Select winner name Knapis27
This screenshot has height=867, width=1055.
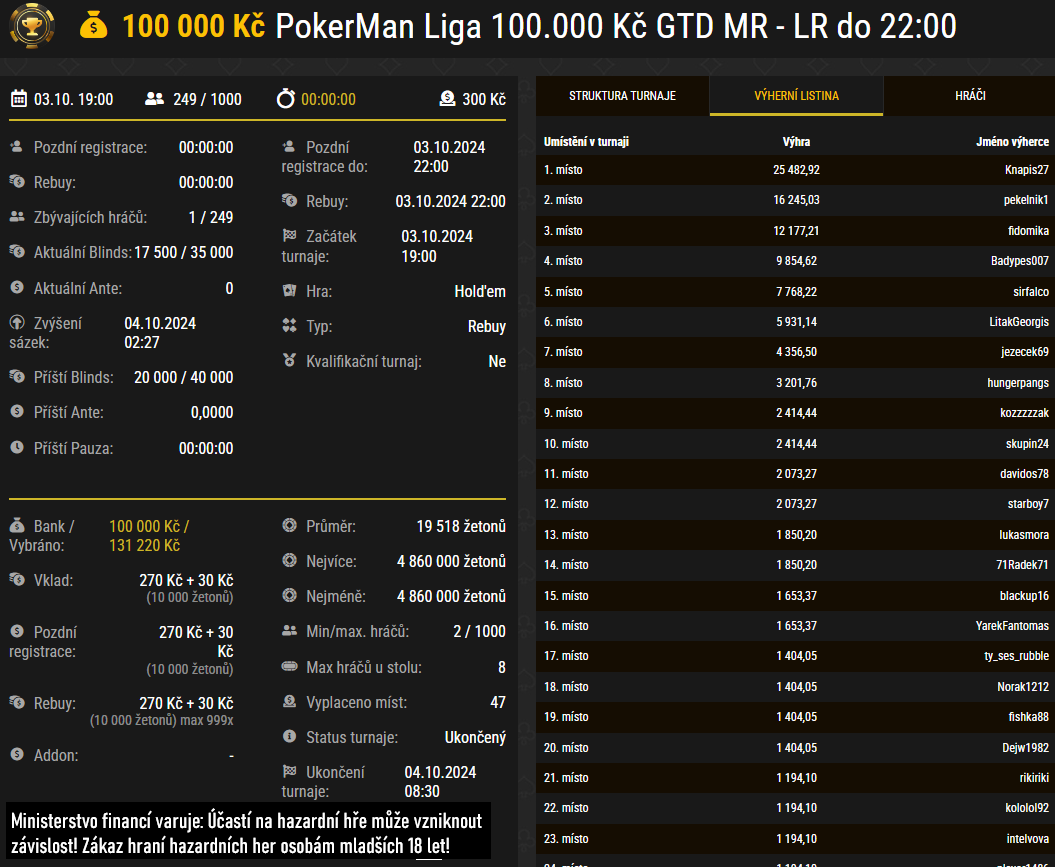click(1027, 170)
